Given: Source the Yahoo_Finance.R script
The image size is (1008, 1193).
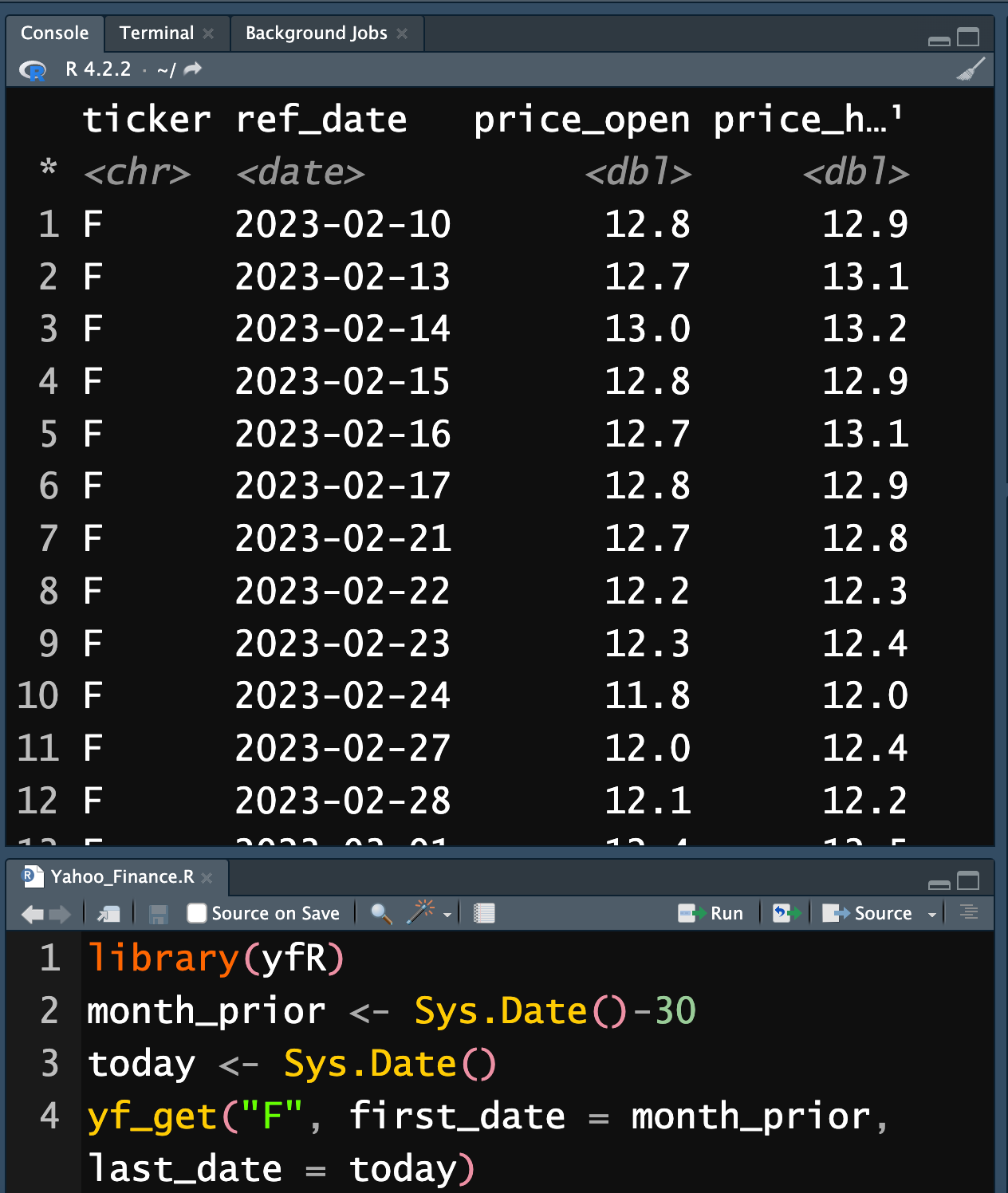Looking at the screenshot, I should (x=868, y=913).
